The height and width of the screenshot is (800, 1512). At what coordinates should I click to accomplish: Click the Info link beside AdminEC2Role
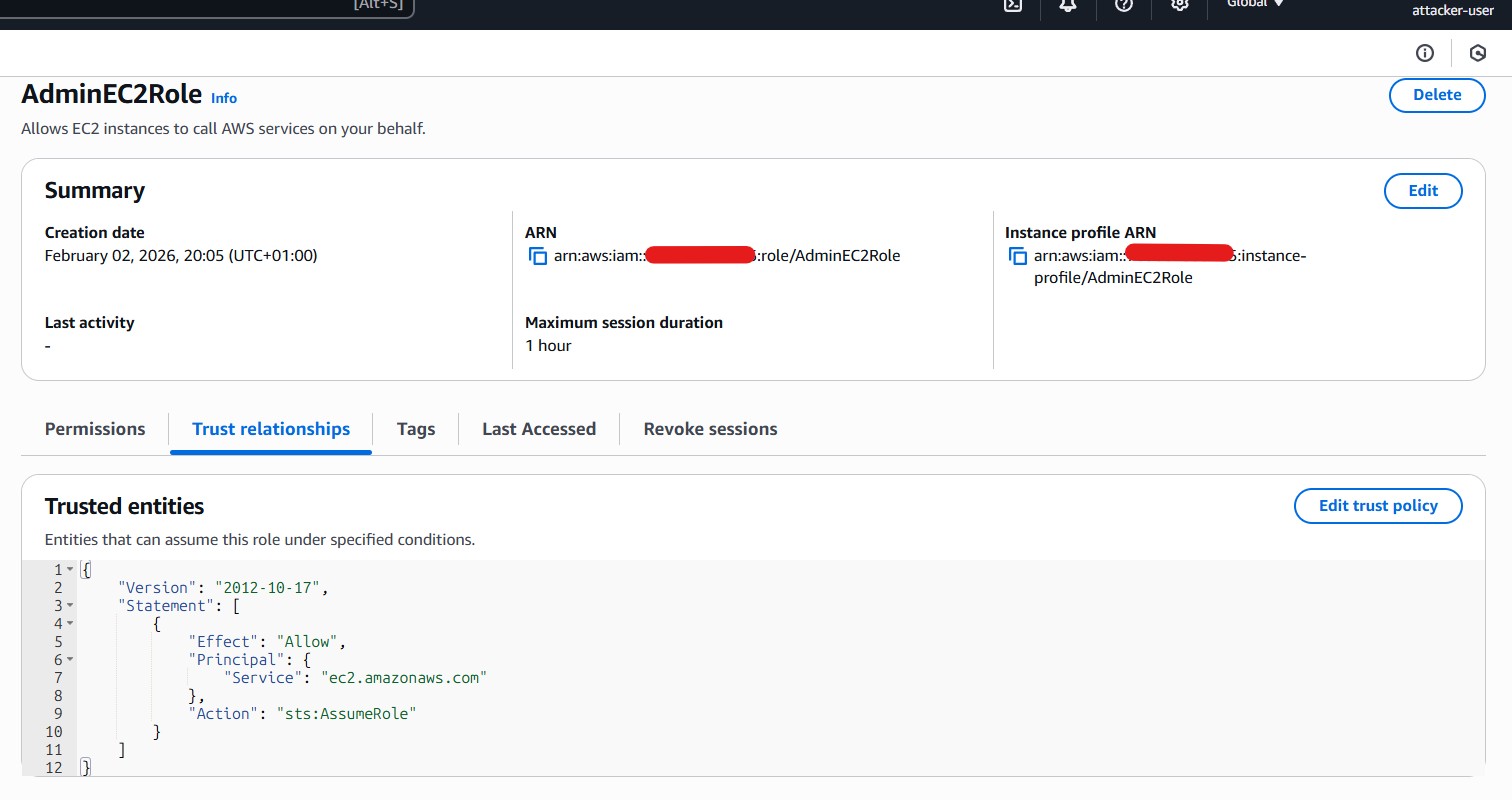coord(223,98)
